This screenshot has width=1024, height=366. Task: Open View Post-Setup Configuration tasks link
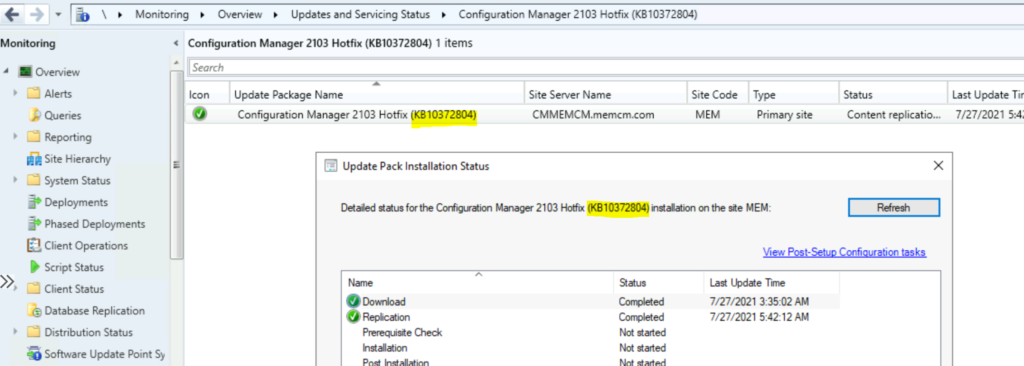tap(844, 252)
